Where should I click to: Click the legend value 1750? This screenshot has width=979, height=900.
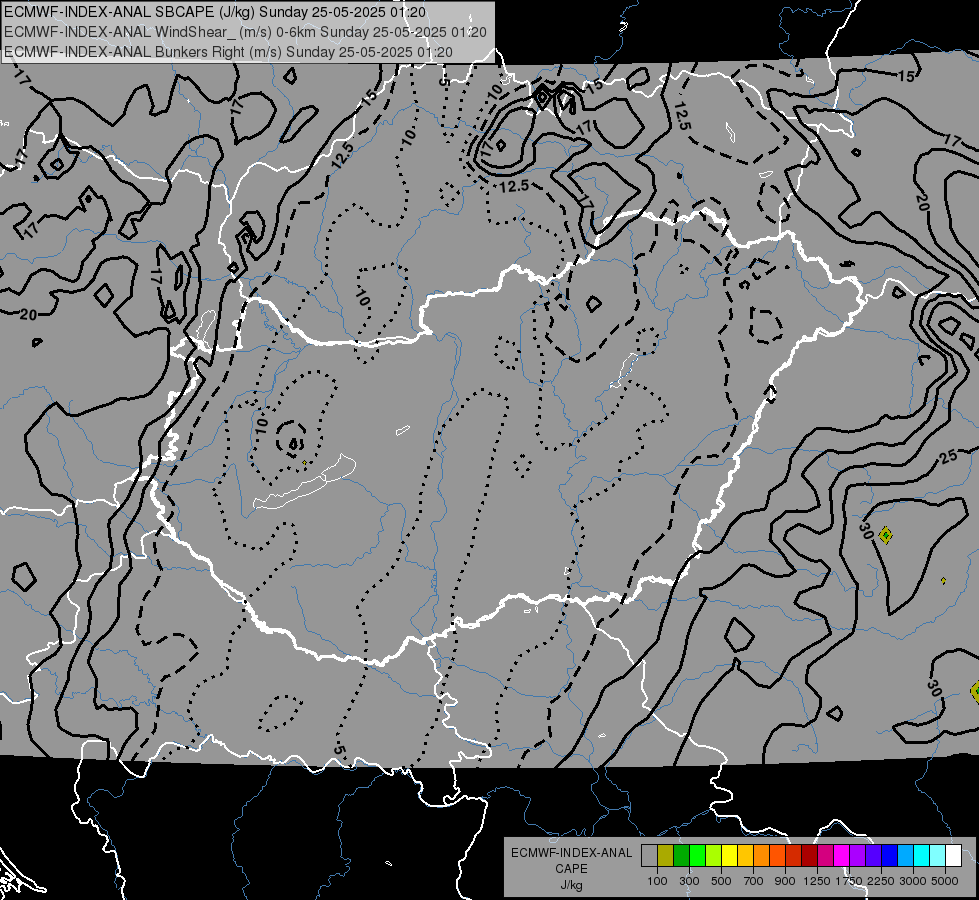pyautogui.click(x=849, y=881)
